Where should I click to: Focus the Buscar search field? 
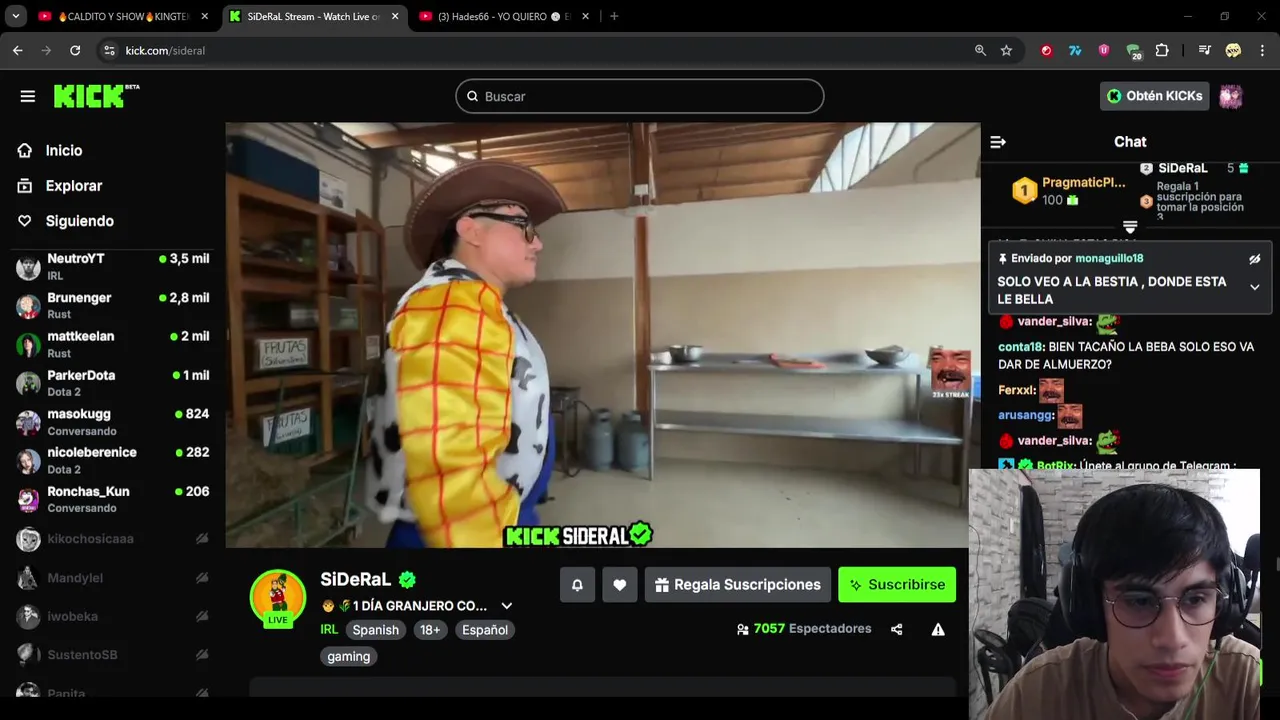pyautogui.click(x=640, y=96)
